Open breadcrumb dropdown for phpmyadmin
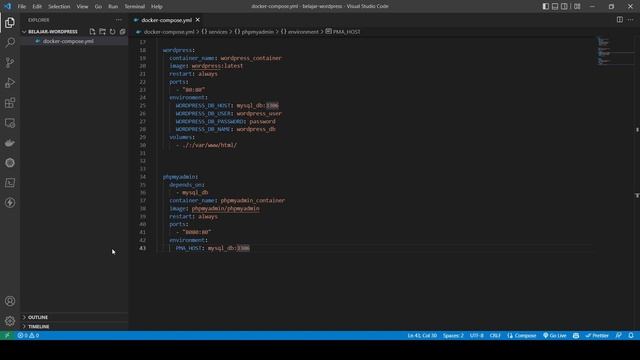This screenshot has width=640, height=360. click(254, 31)
